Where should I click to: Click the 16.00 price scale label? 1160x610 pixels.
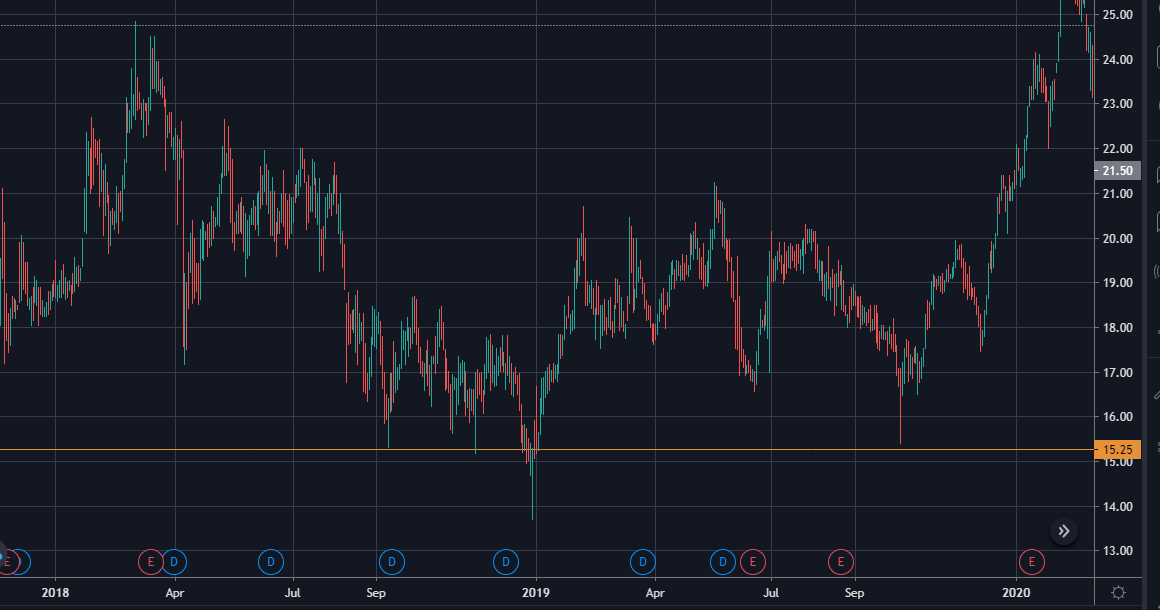click(x=1117, y=417)
